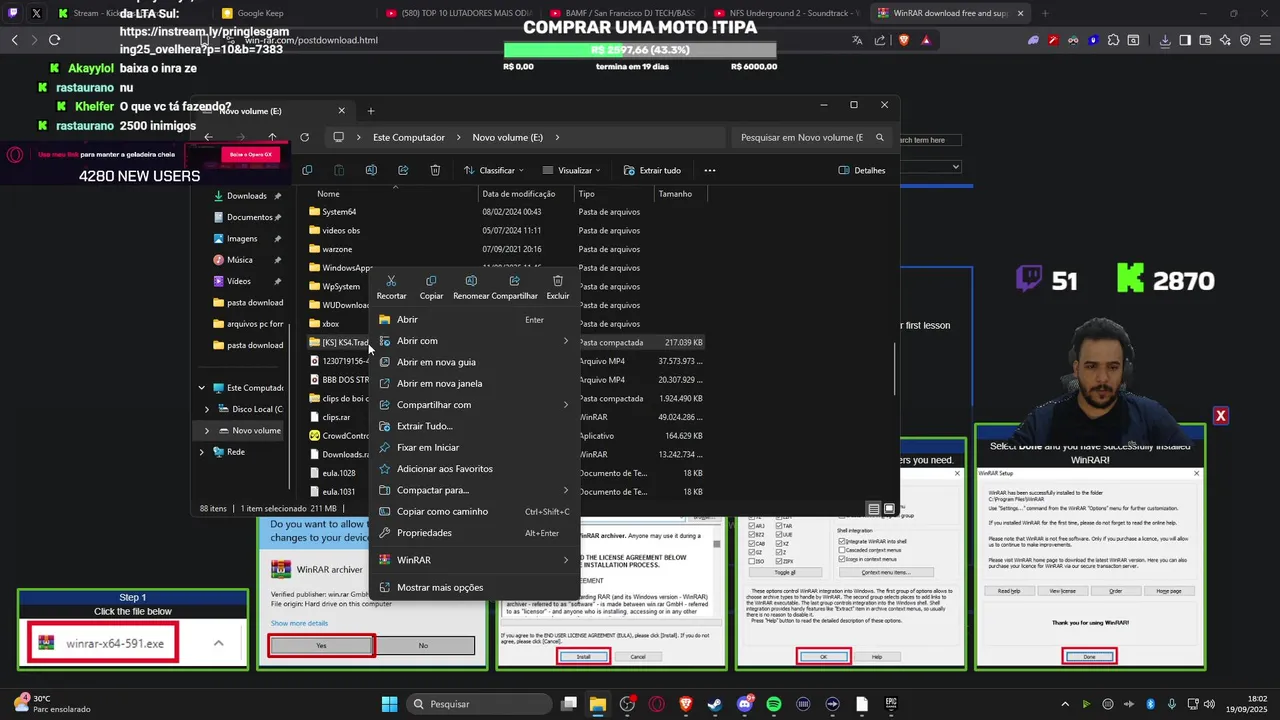Click Explorer toolbar copy icon
The image size is (1280, 720).
pos(307,170)
